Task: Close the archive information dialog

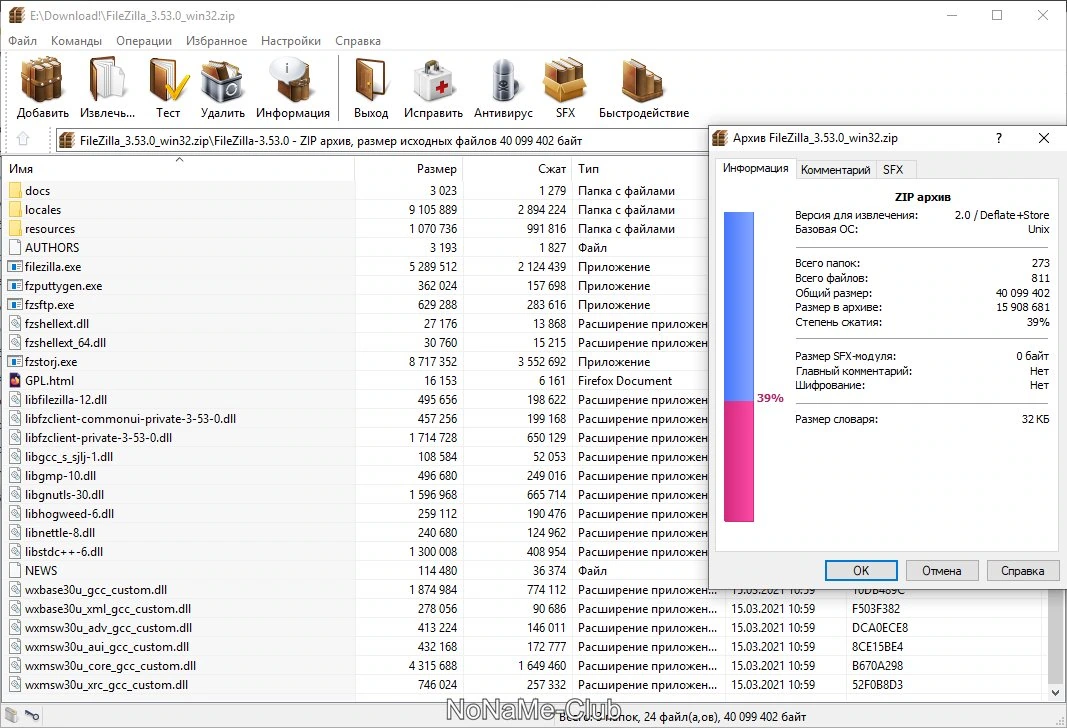Action: [1044, 138]
